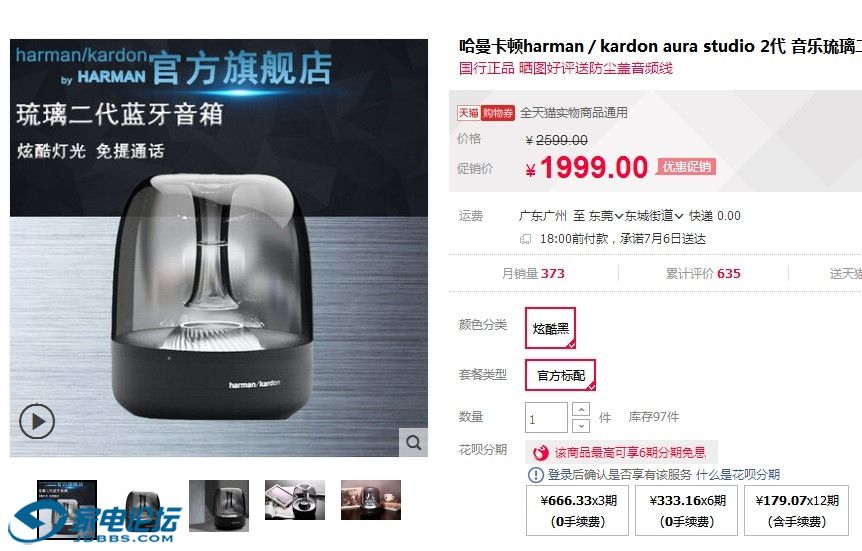Choose the ¥179.07x12期 installment plan
Viewport: 862px width, 551px height.
[797, 510]
